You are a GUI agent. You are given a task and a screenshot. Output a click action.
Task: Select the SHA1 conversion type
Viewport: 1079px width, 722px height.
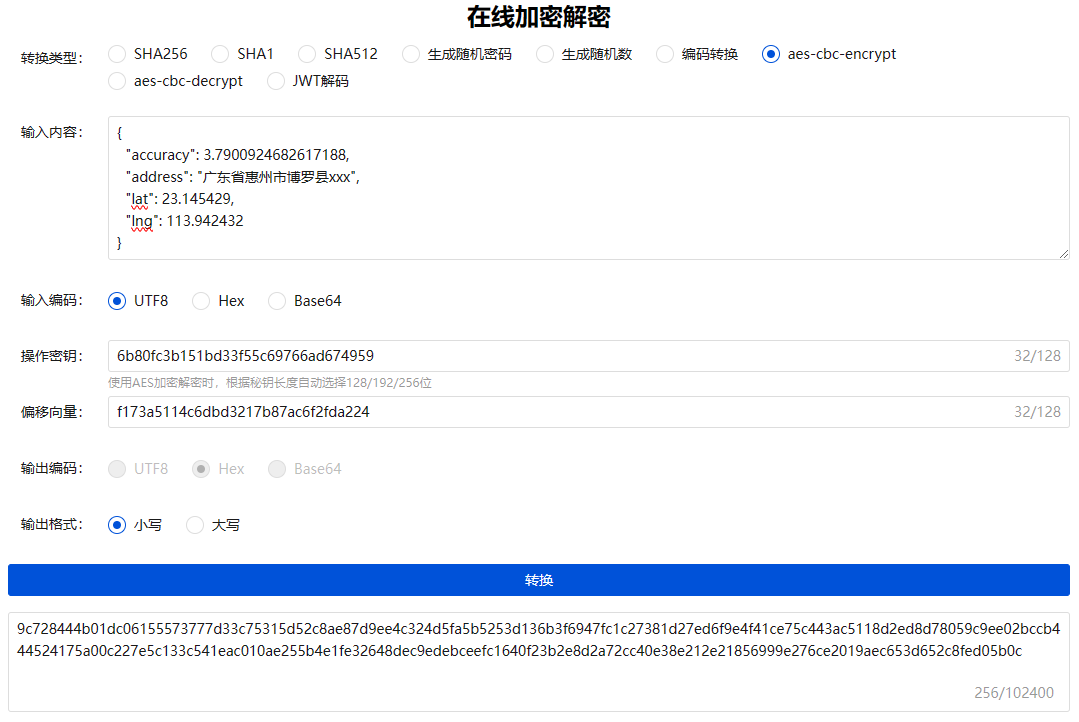221,54
